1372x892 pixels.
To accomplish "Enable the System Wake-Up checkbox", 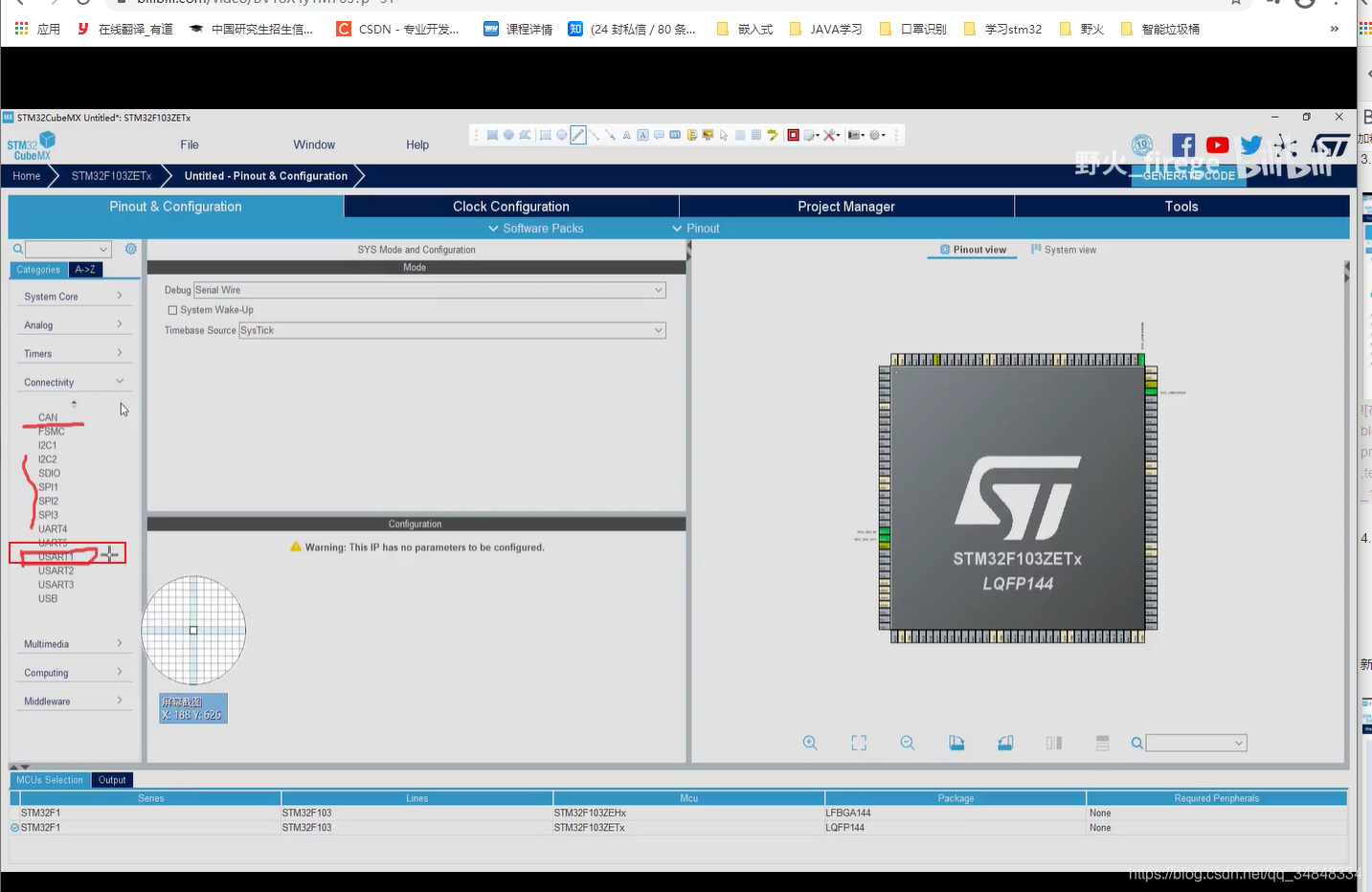I will (172, 310).
